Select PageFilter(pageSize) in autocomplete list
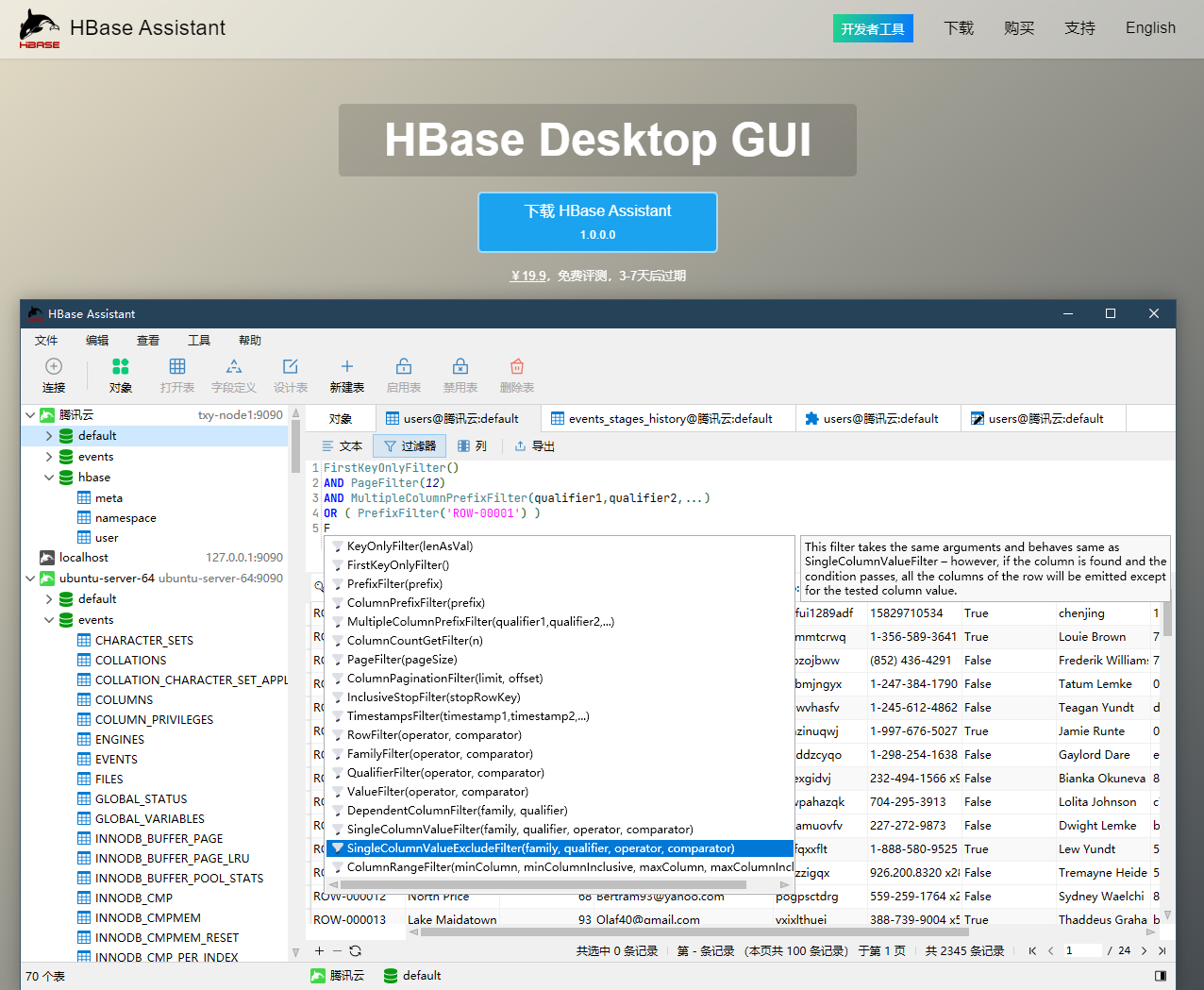 pos(560,660)
